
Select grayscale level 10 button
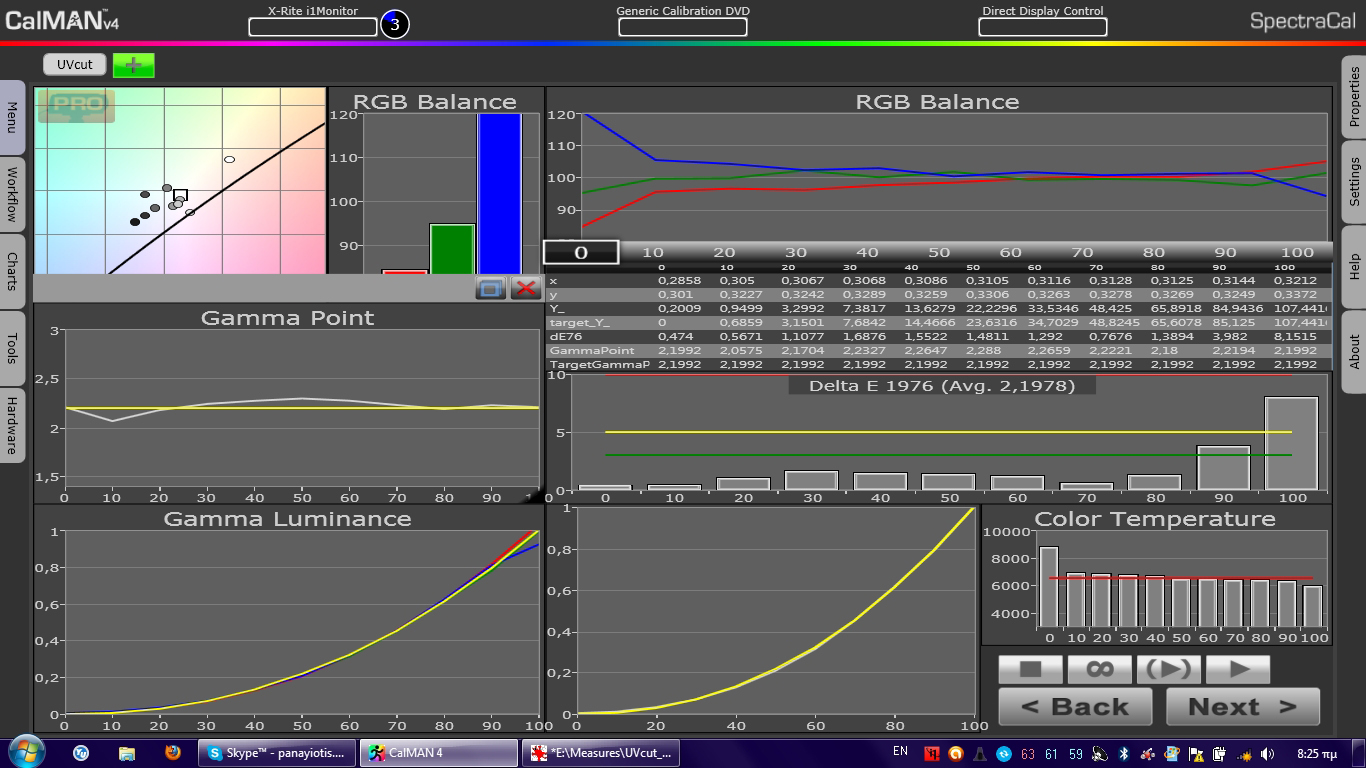point(652,252)
